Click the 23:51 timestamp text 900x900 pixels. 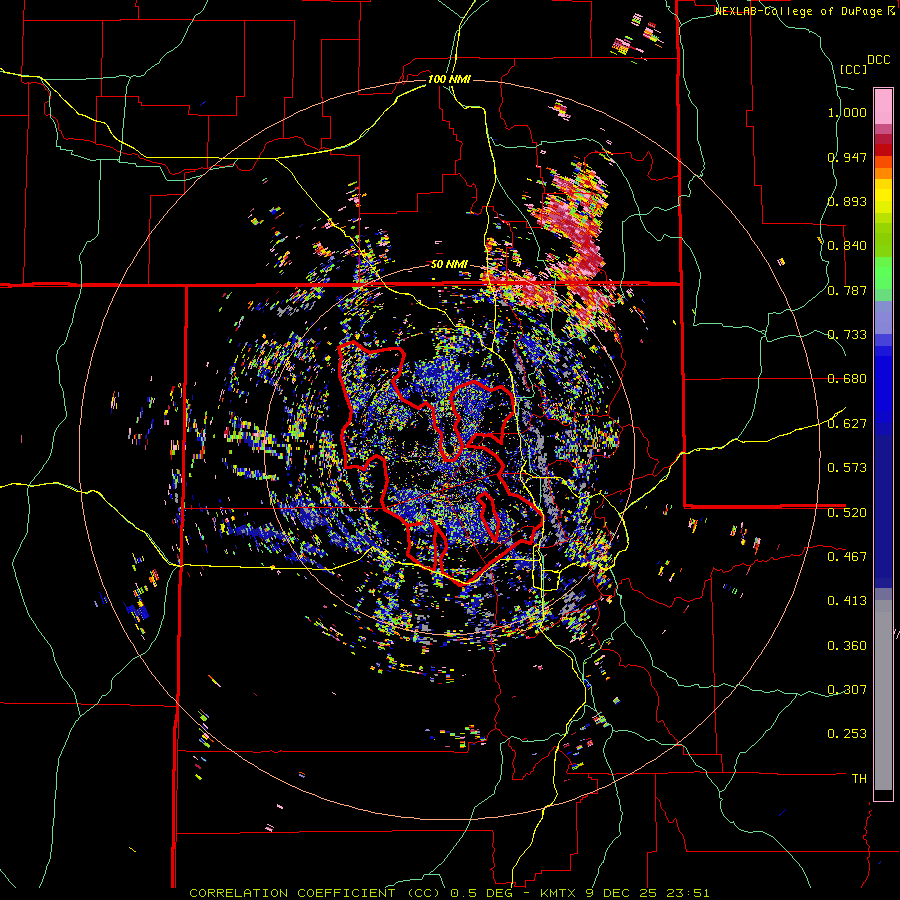pos(688,893)
